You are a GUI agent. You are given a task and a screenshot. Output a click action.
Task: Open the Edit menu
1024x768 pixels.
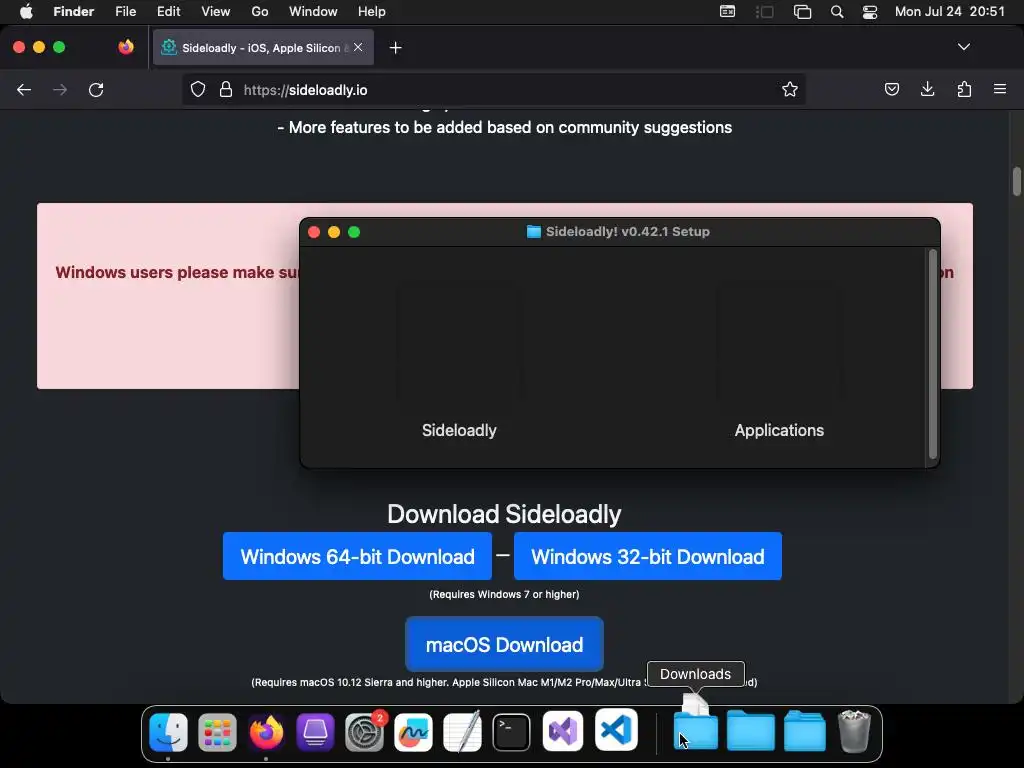(168, 12)
